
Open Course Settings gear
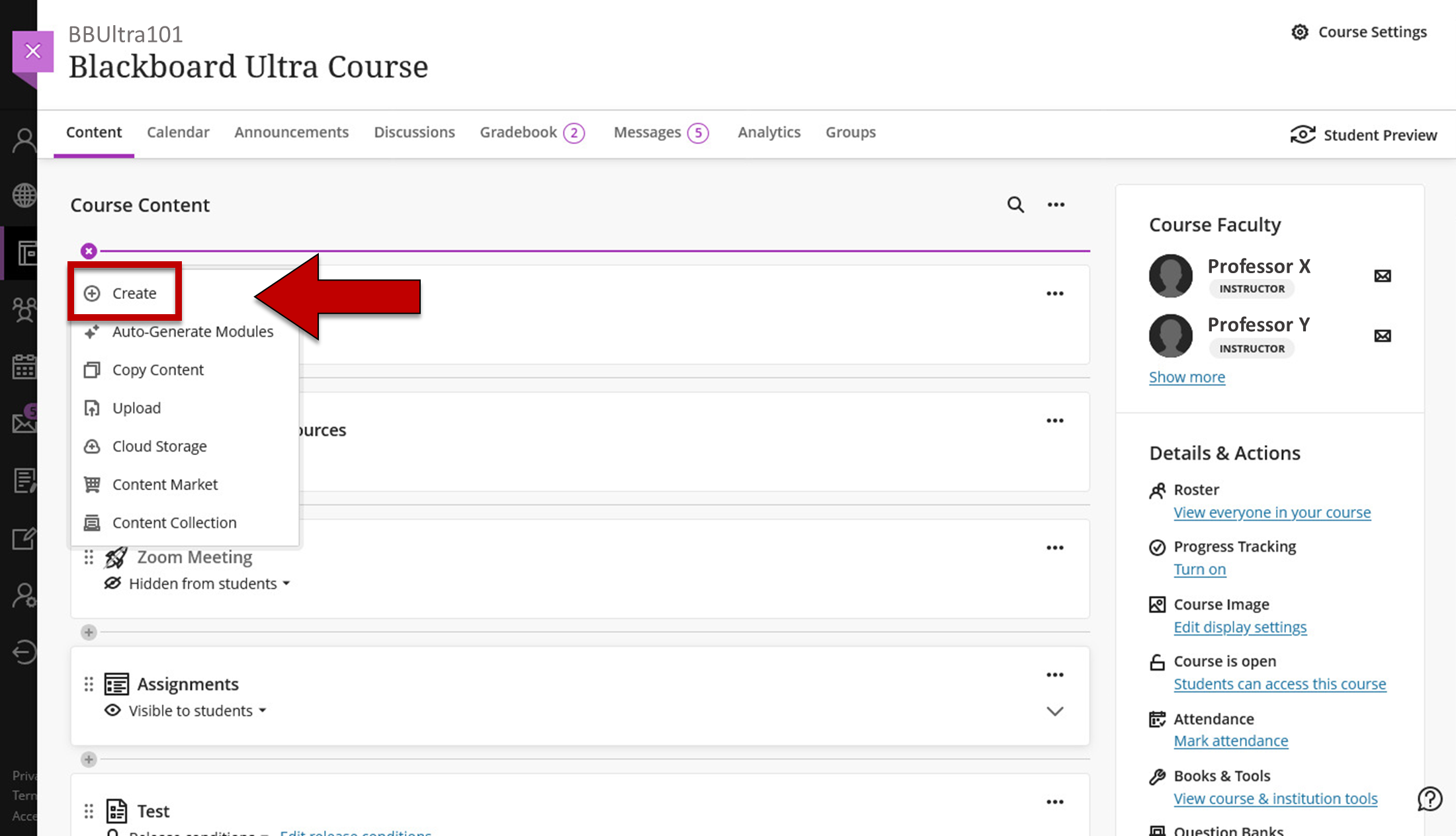1359,32
